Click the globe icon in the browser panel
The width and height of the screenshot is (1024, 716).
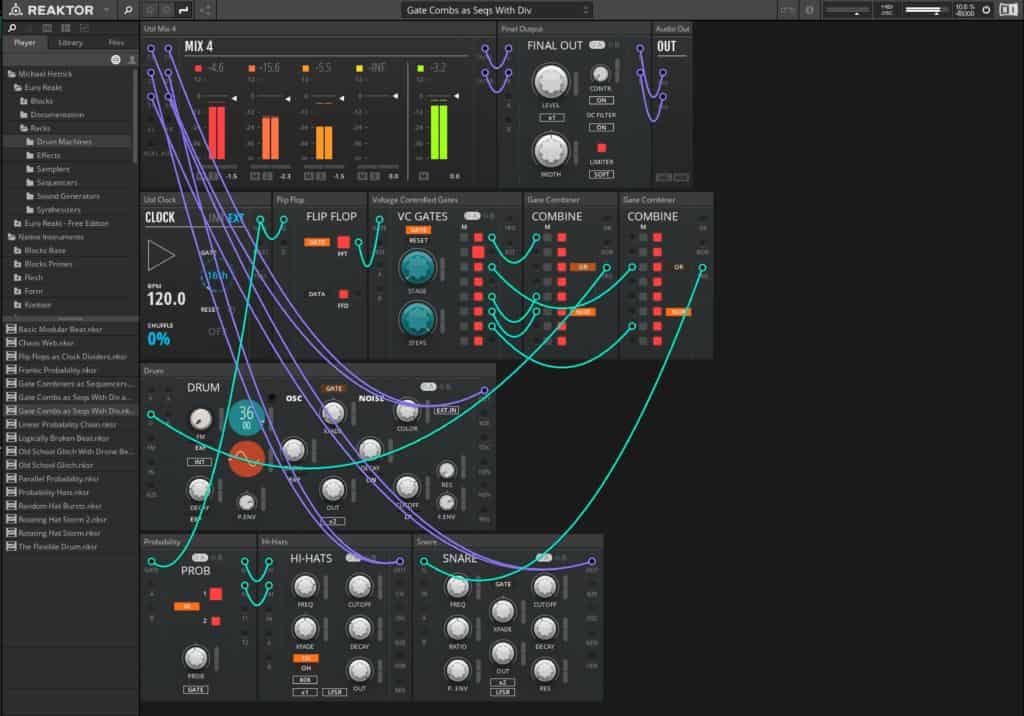[x=116, y=59]
